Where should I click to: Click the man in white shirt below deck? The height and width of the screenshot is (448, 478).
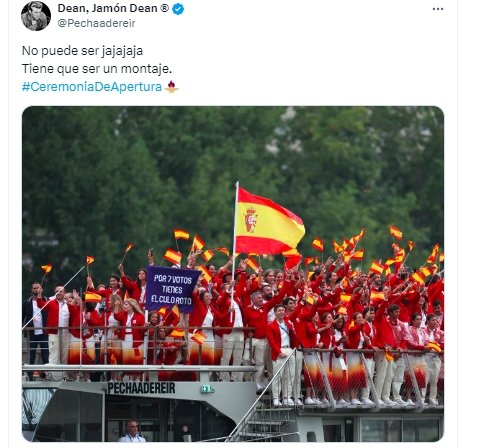[x=132, y=431]
